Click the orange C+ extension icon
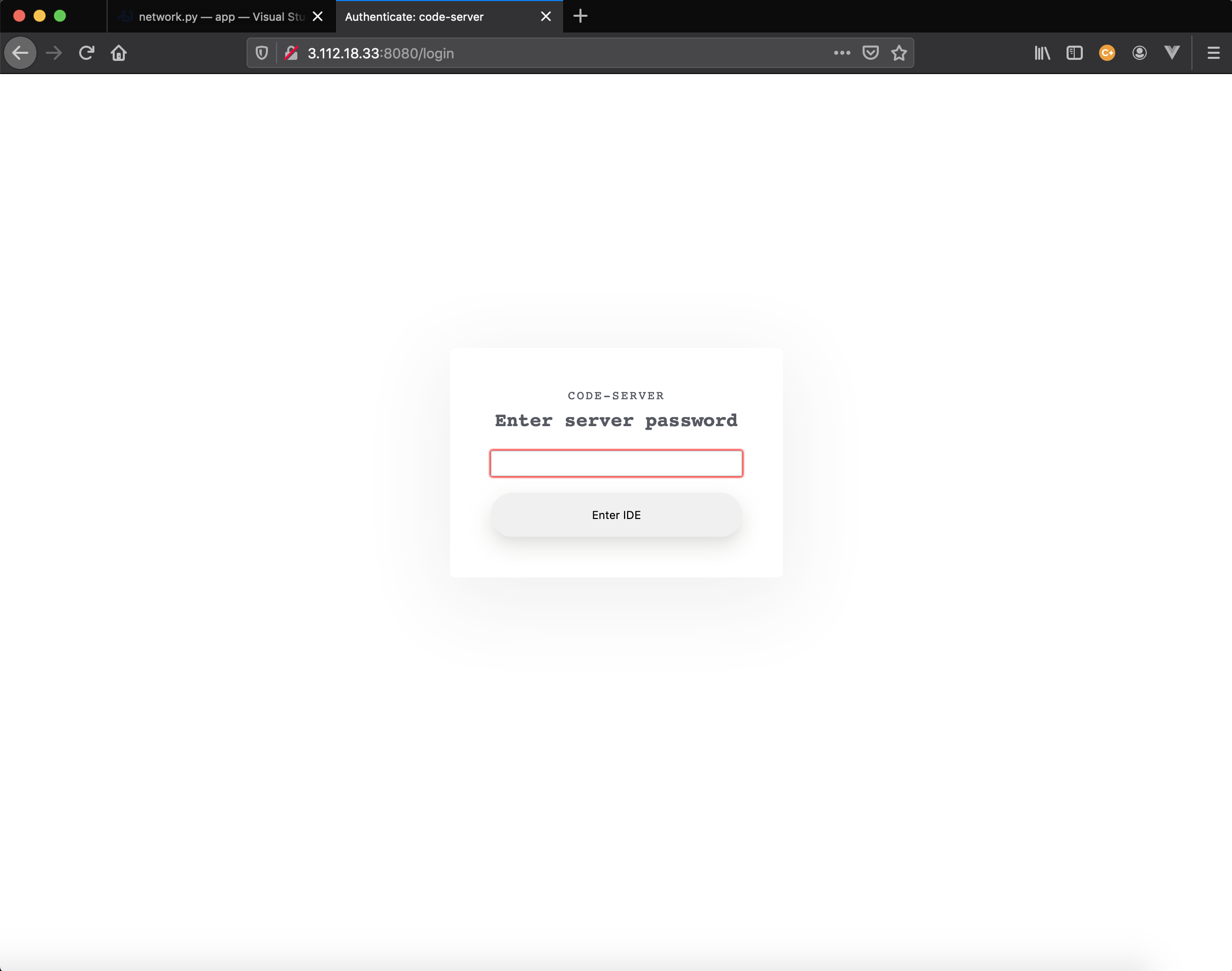The image size is (1232, 971). pyautogui.click(x=1107, y=53)
